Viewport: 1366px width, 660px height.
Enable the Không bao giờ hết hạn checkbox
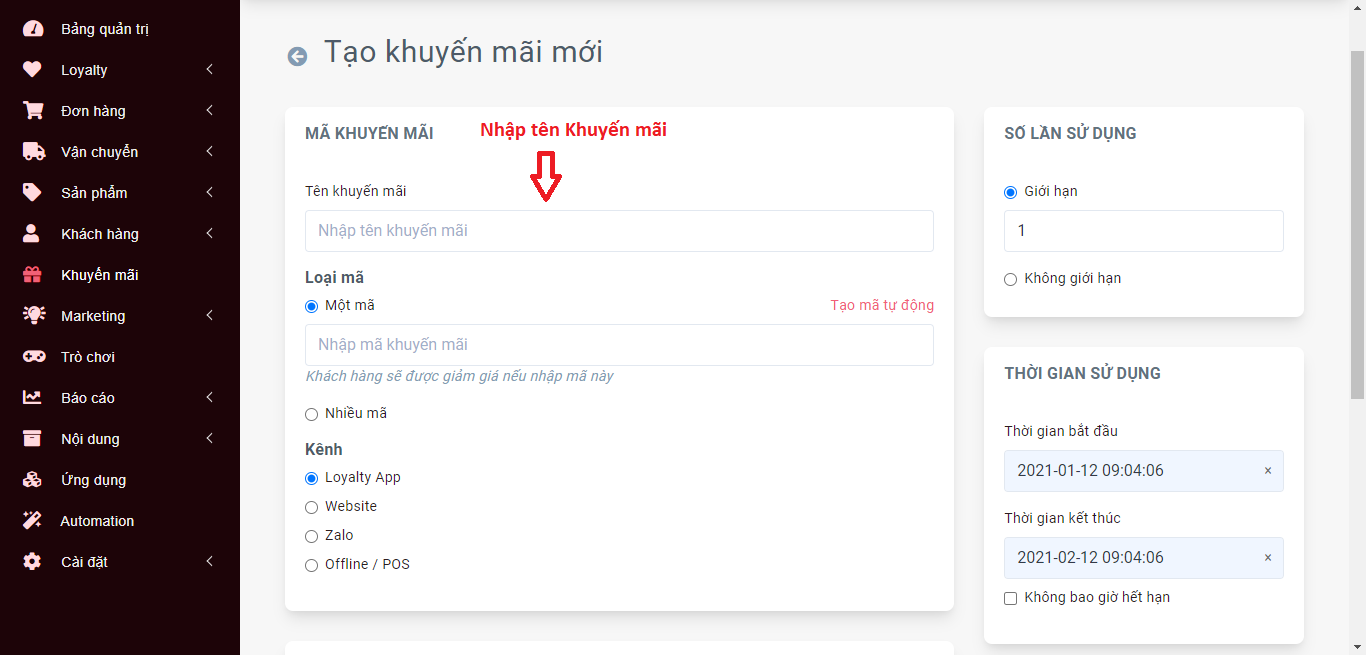tap(1010, 598)
